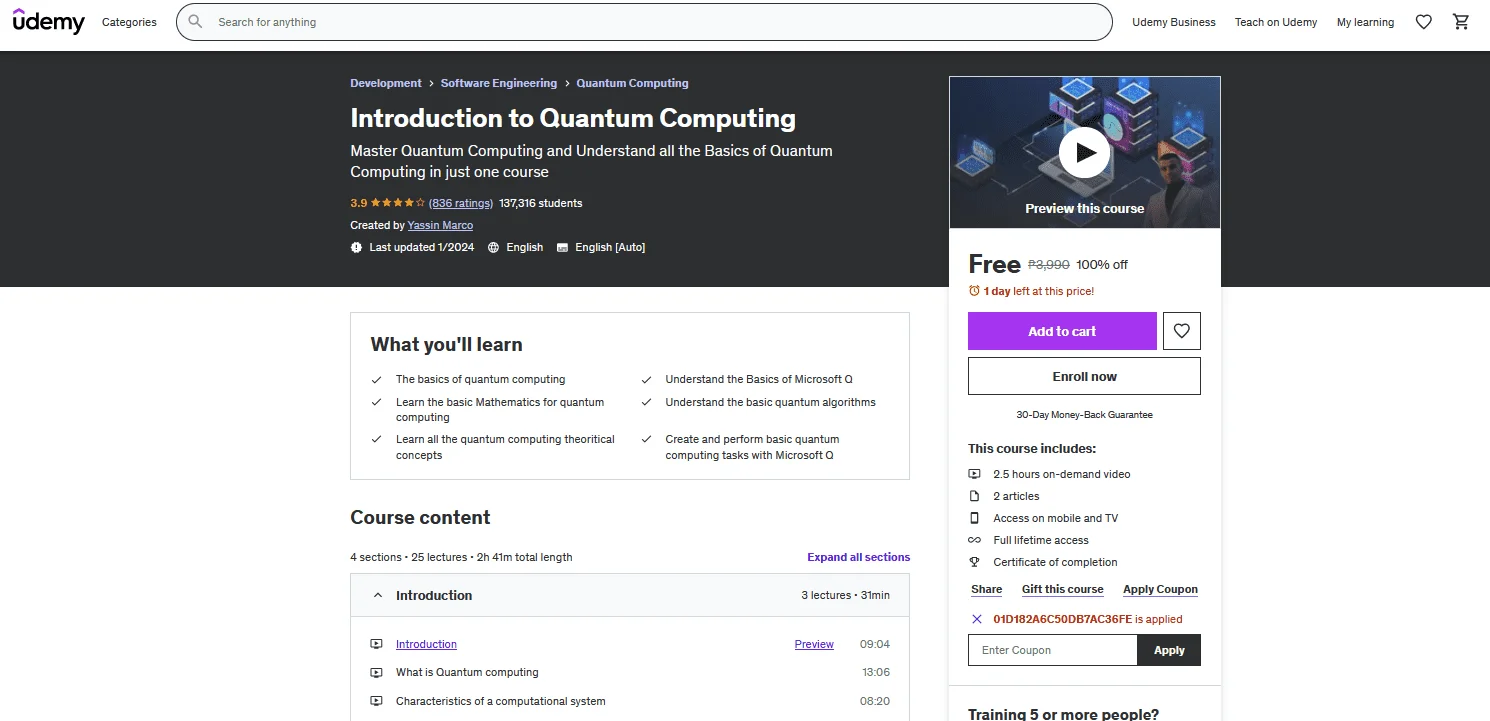The image size is (1490, 721).
Task: Click the alarm clock icon by price
Action: [x=975, y=291]
